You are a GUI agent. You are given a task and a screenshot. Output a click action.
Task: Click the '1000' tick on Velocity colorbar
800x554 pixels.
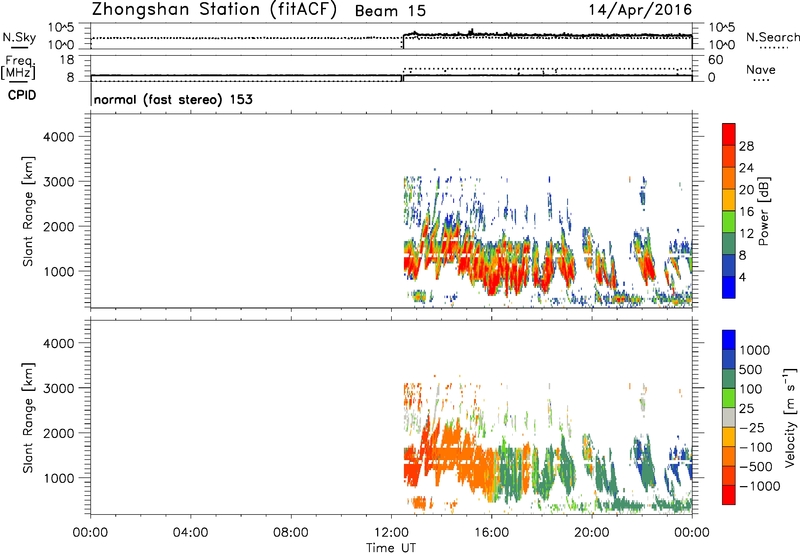click(x=755, y=350)
